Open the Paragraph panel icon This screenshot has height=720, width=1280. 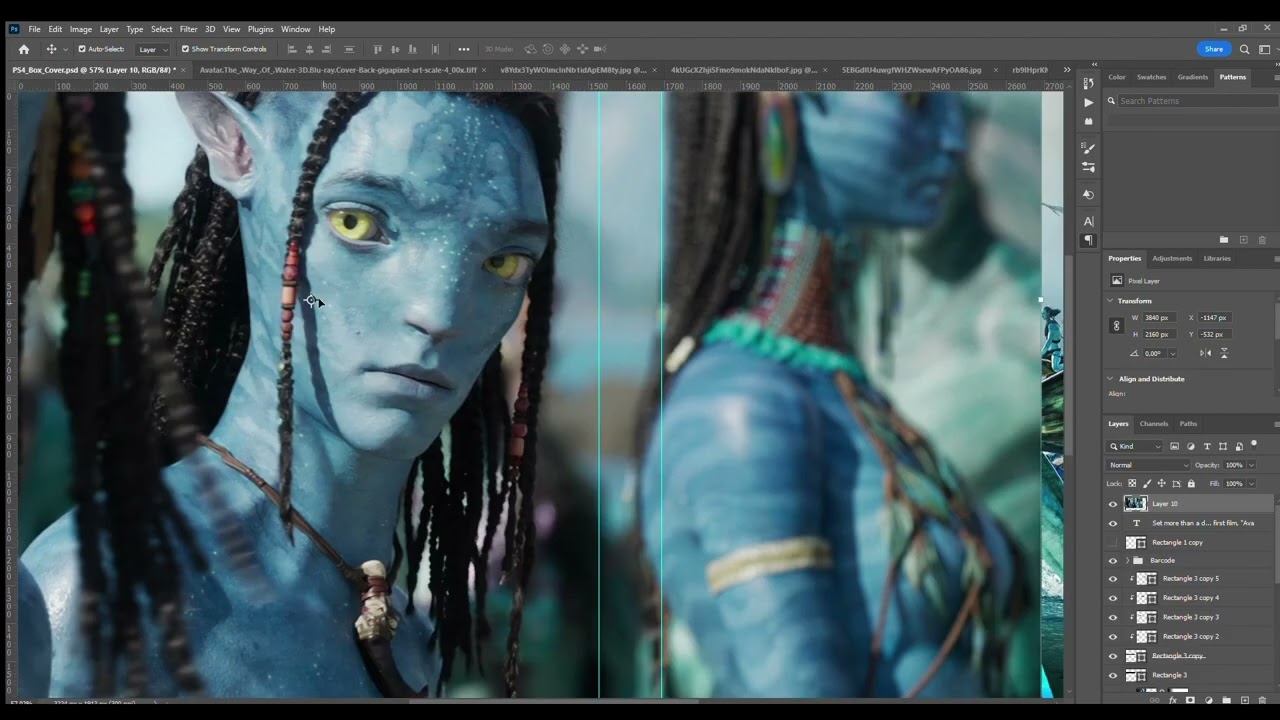pyautogui.click(x=1089, y=240)
